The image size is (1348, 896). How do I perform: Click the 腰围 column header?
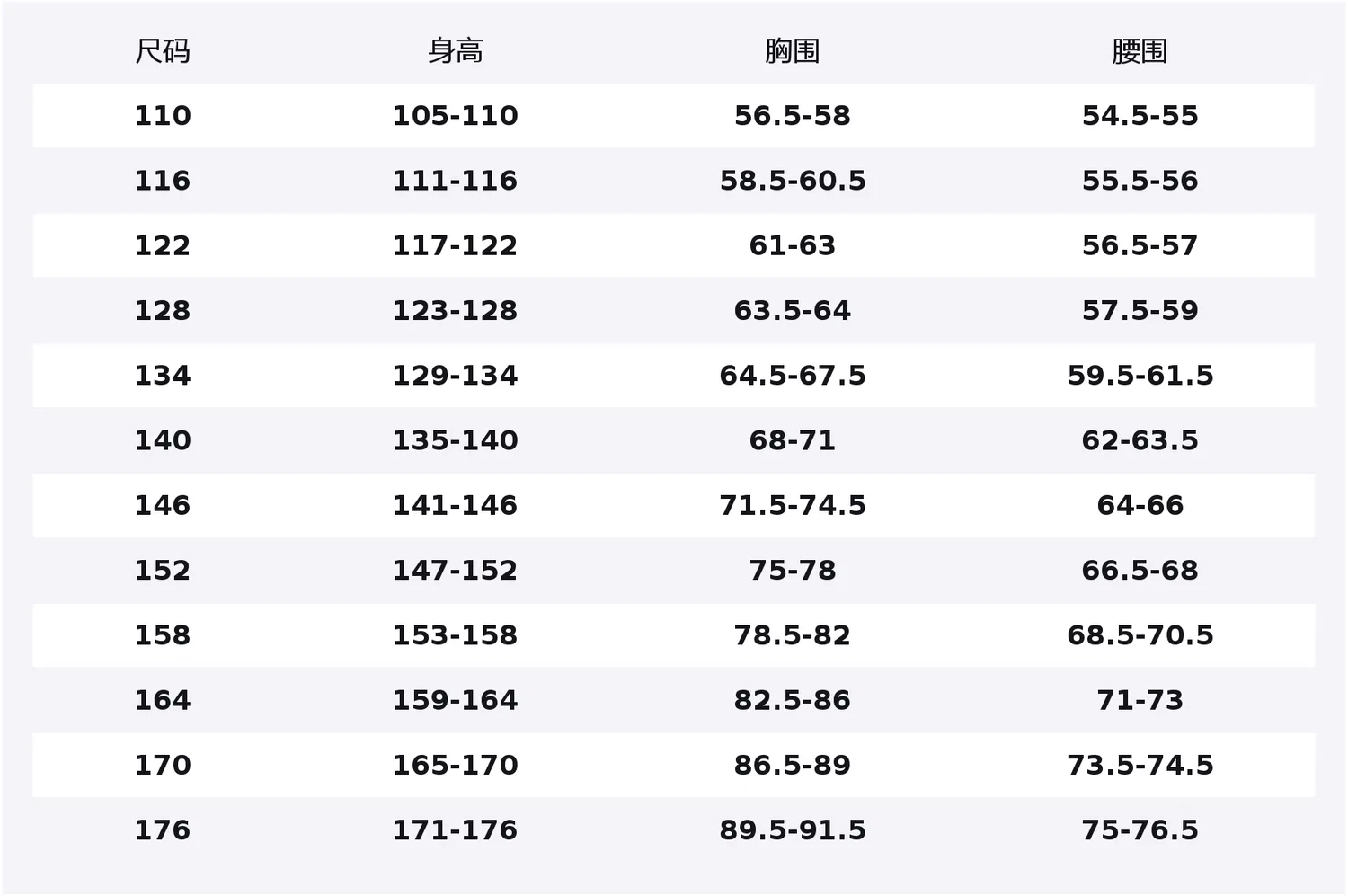[1140, 51]
